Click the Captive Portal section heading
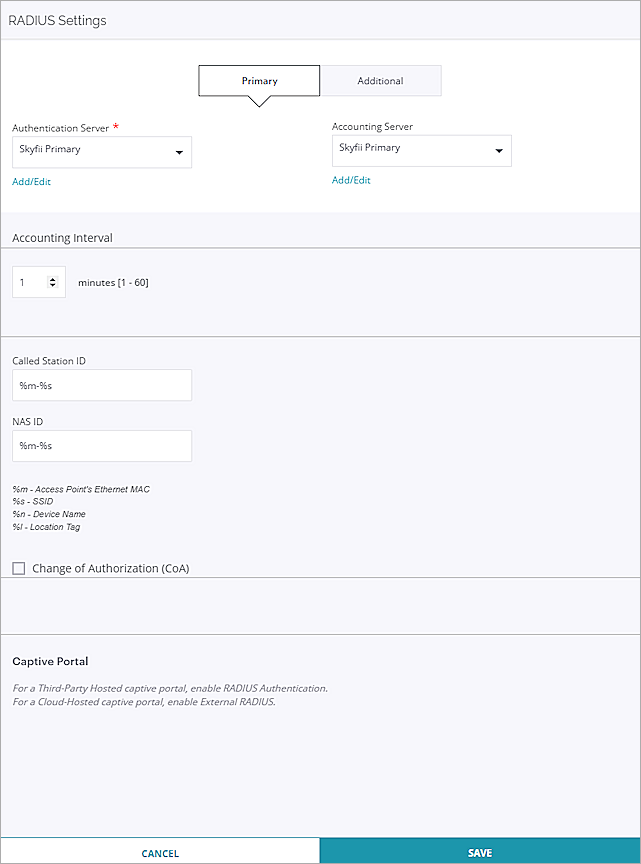This screenshot has width=641, height=864. [50, 661]
